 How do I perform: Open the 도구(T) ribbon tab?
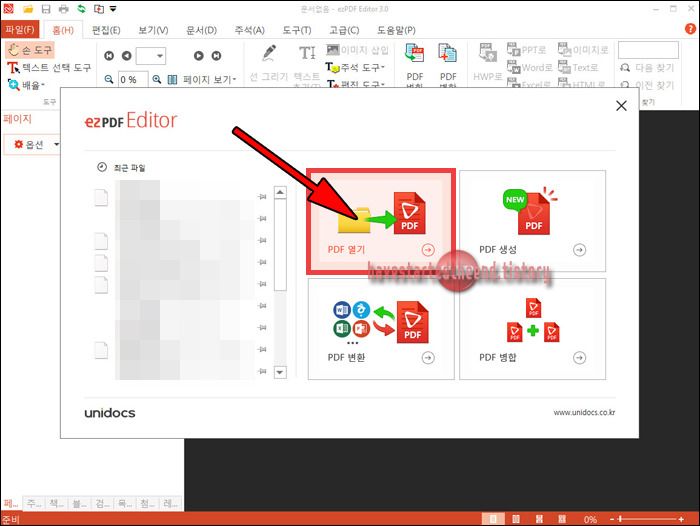297,30
